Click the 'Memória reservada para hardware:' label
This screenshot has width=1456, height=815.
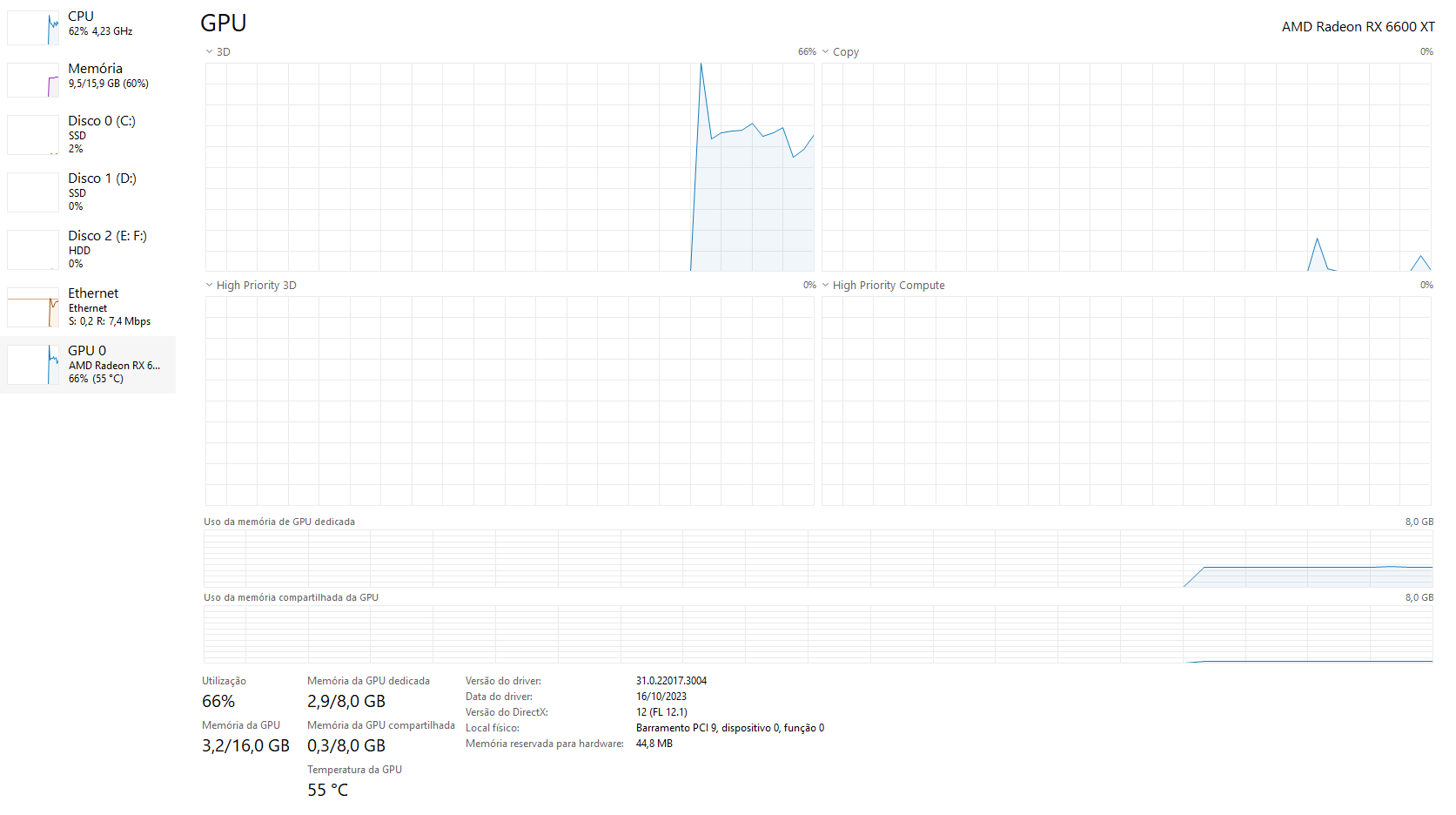[545, 744]
